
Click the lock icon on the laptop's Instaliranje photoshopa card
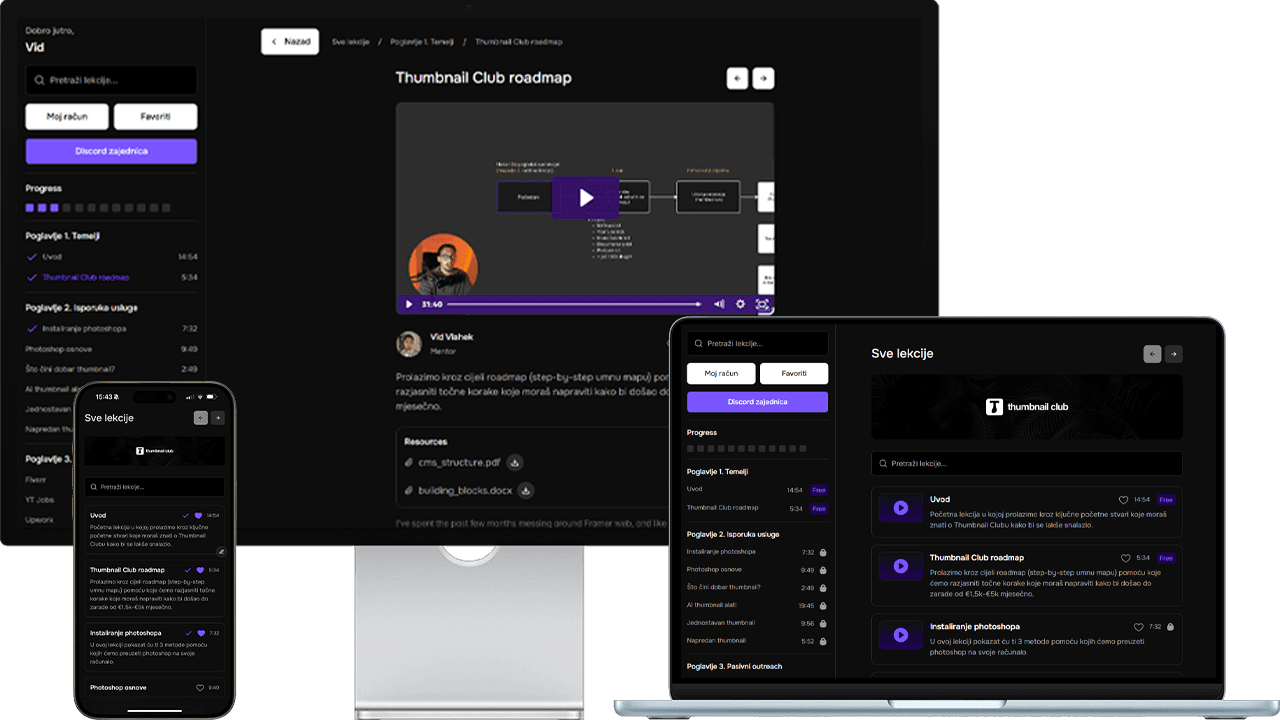(1169, 627)
